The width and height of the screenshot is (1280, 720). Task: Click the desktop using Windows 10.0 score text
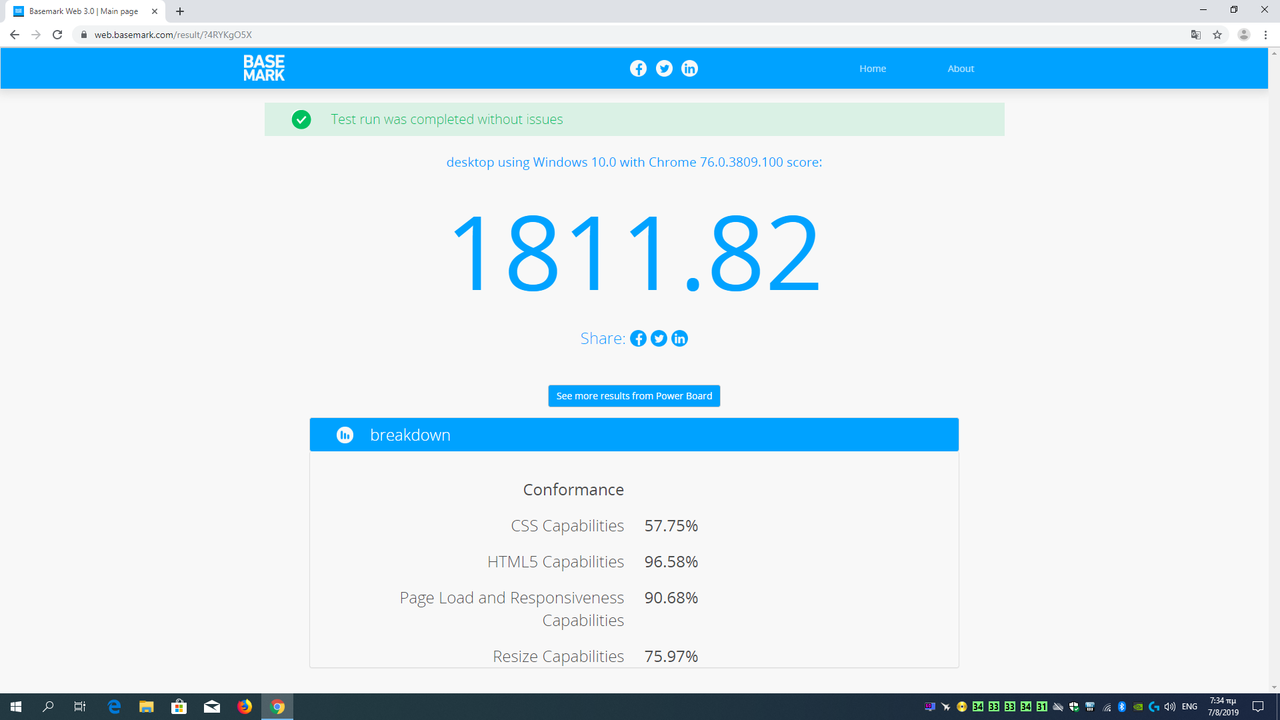634,162
